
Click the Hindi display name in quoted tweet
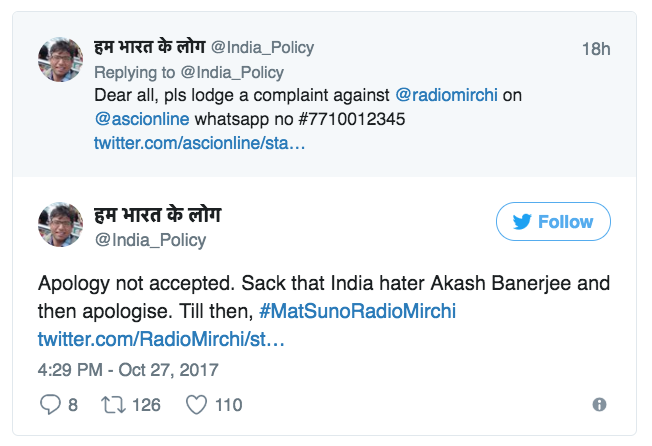(x=149, y=47)
